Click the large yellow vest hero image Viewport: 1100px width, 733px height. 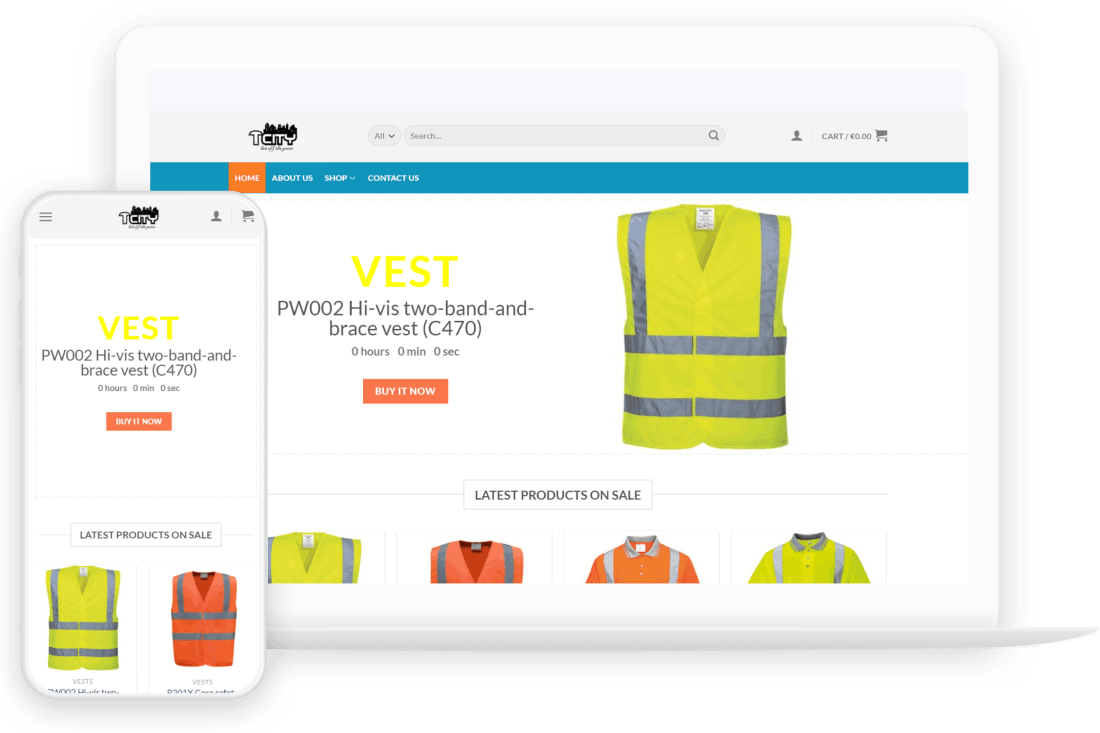pos(704,327)
